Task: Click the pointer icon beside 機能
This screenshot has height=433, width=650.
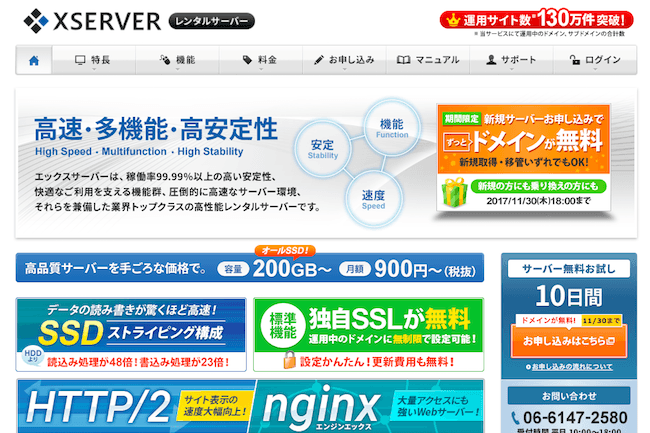Action: [165, 60]
